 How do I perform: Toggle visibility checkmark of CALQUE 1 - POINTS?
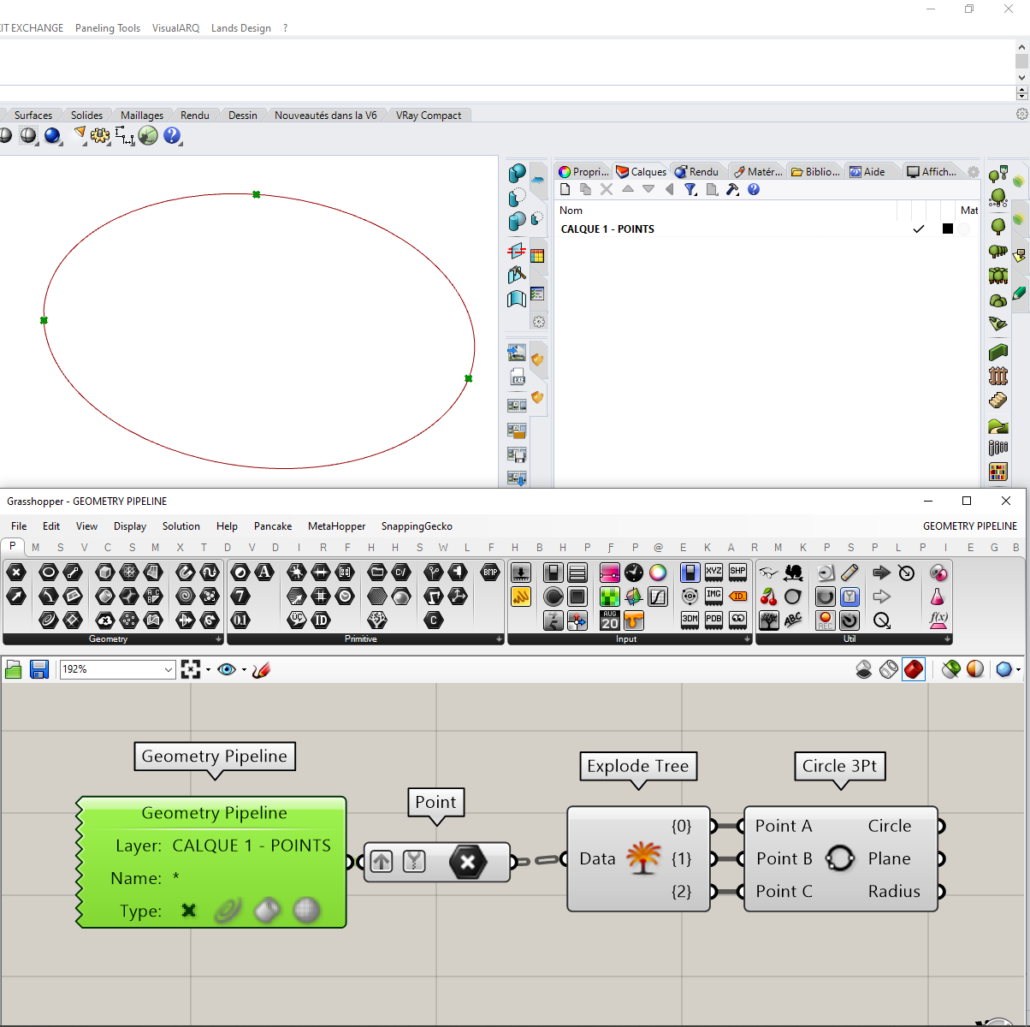(x=917, y=228)
